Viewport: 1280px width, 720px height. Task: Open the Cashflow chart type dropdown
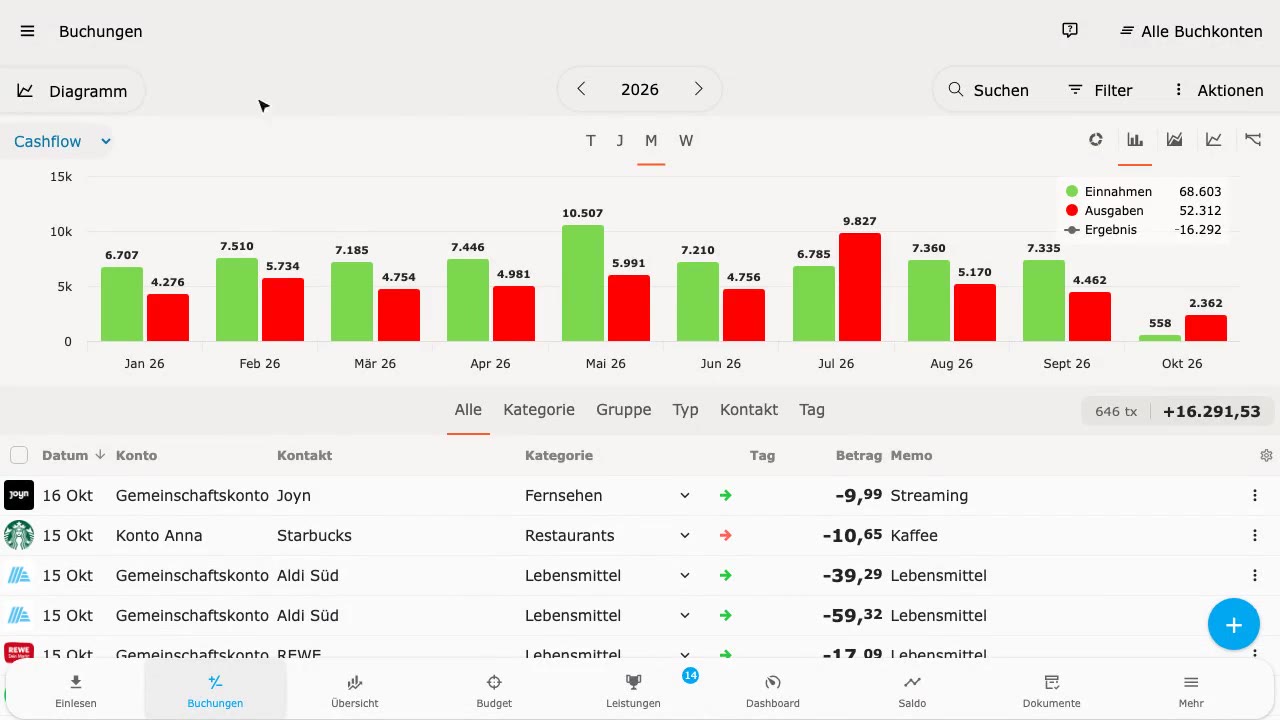[x=61, y=141]
